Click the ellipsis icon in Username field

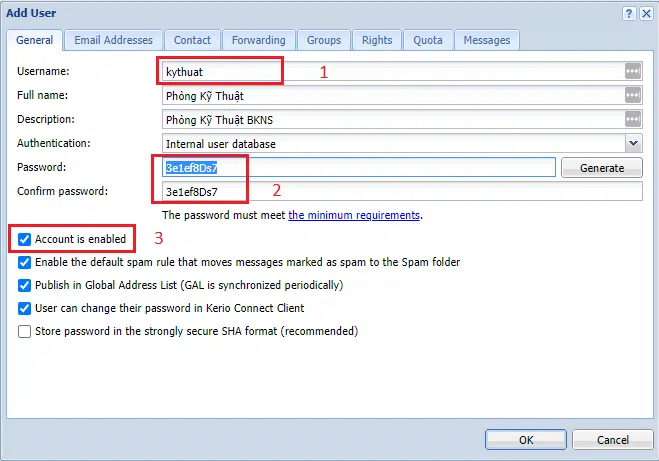coord(632,72)
